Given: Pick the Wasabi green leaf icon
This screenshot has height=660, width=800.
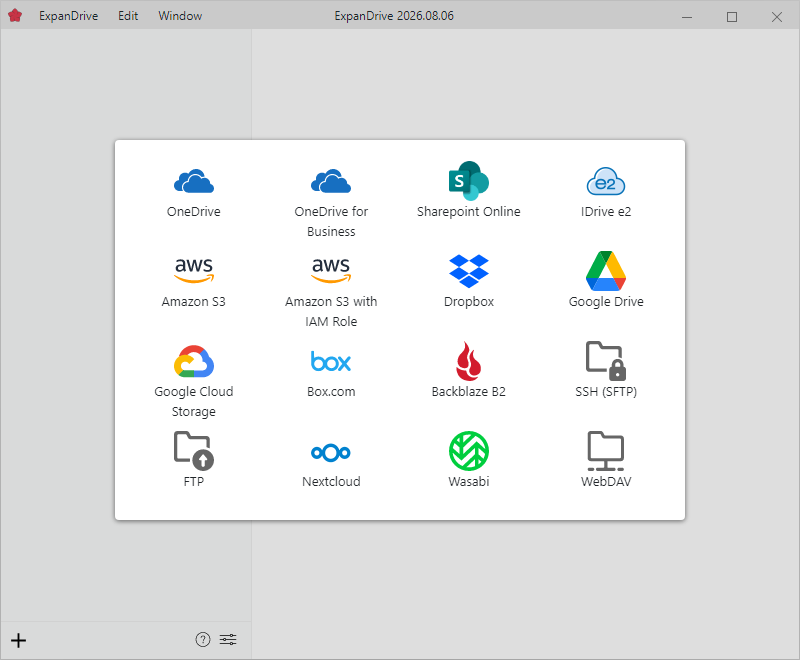Looking at the screenshot, I should pos(469,451).
